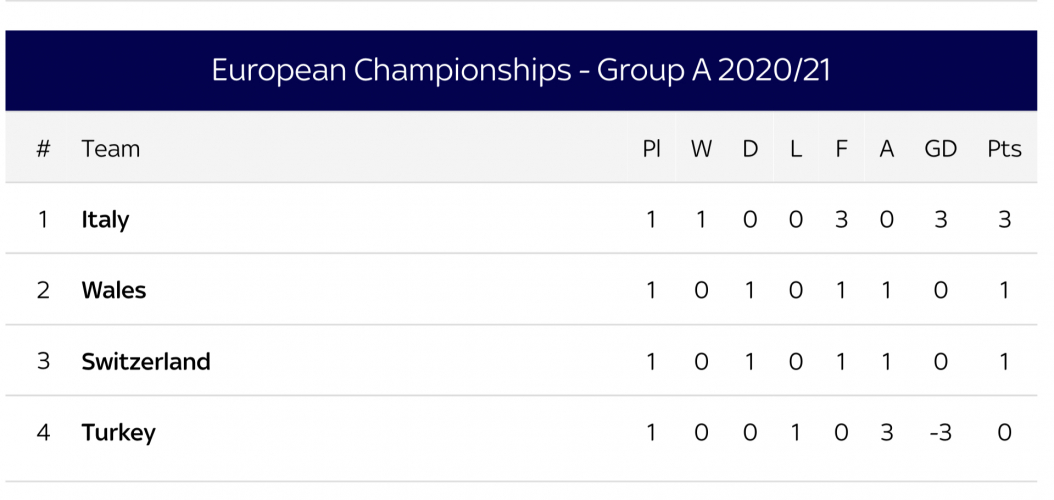Click Turkey's goal difference -3
Image resolution: width=1054 pixels, height=500 pixels.
tap(939, 432)
